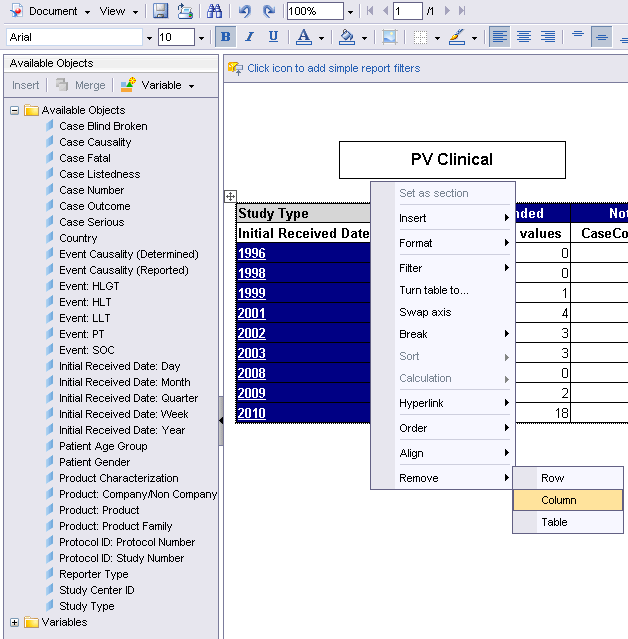
Task: Click the panel collapse arrow handle
Action: pos(221,421)
